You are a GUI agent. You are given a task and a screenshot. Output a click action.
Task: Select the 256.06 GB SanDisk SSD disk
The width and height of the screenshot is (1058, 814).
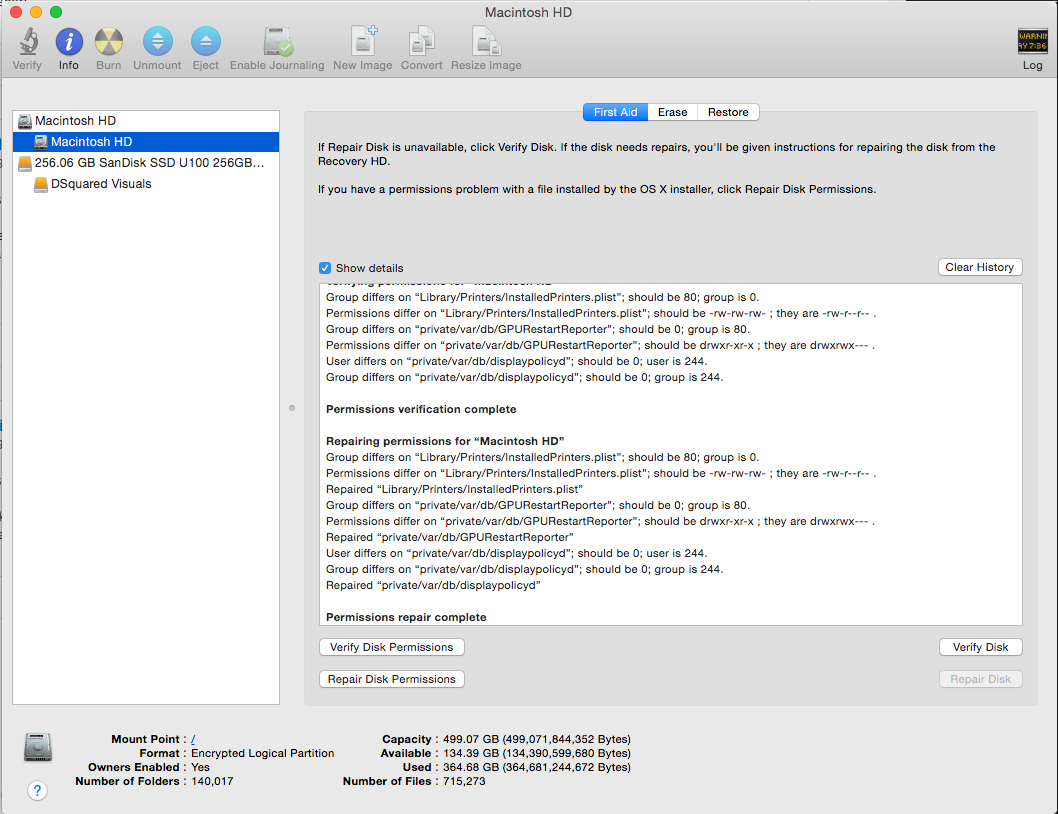tap(146, 163)
